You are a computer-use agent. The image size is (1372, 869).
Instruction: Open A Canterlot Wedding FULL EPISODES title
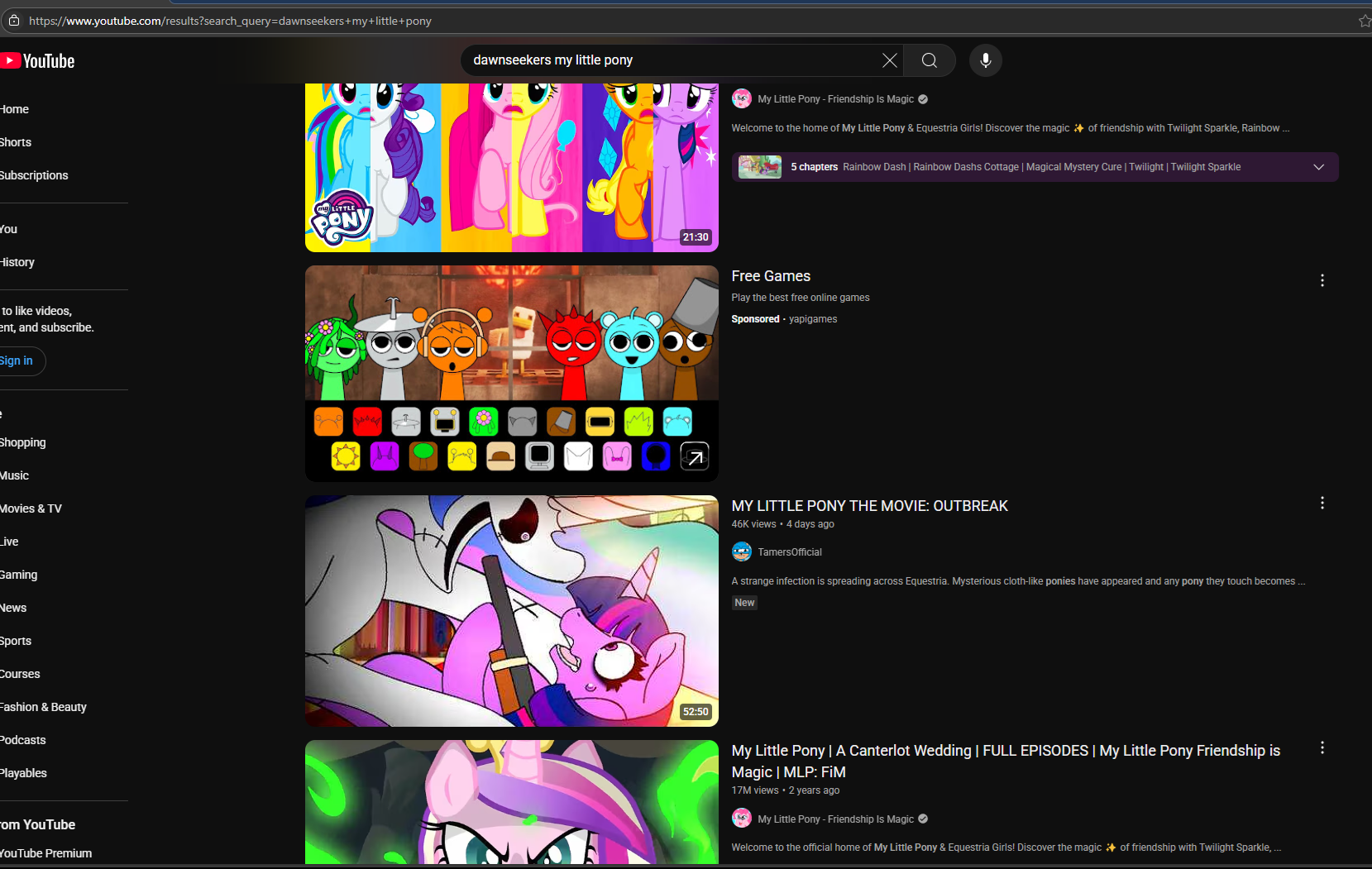(1006, 762)
